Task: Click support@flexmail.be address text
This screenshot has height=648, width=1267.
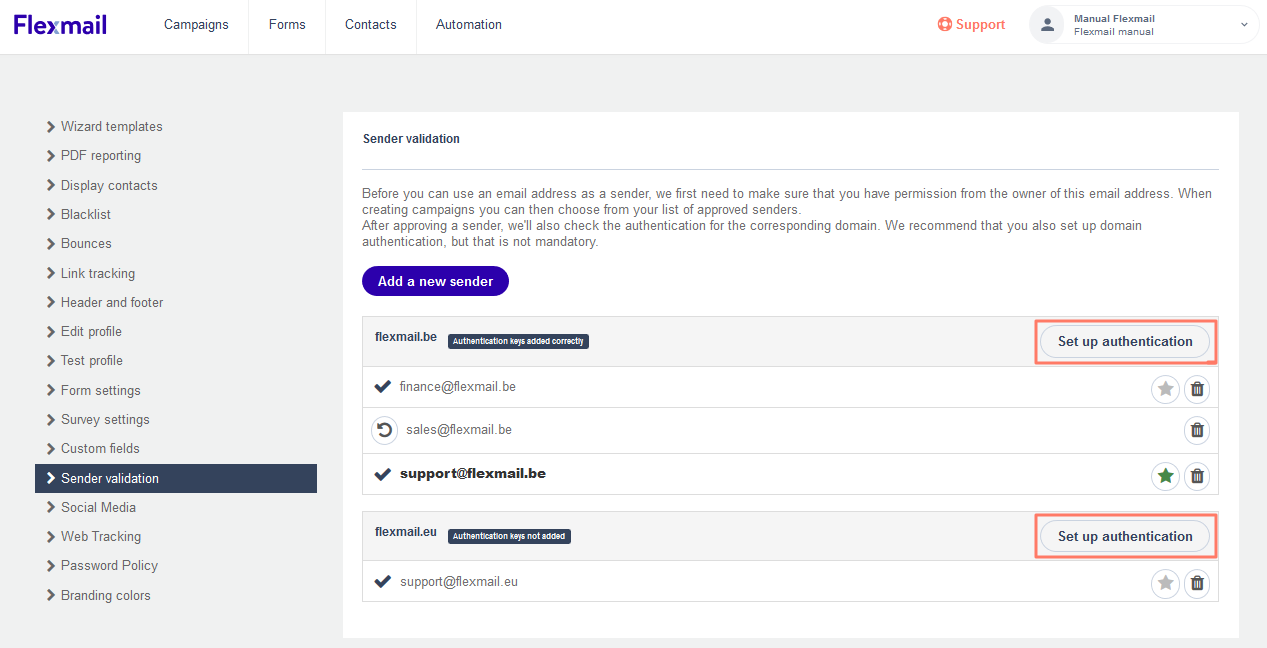Action: click(x=473, y=474)
